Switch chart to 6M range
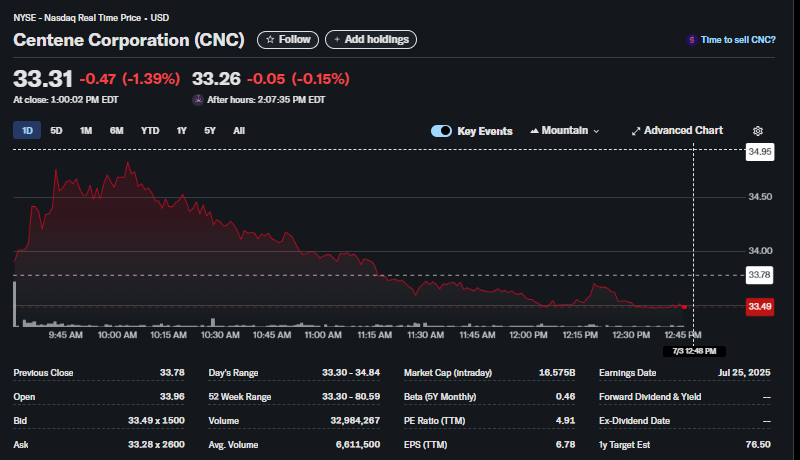 point(116,131)
